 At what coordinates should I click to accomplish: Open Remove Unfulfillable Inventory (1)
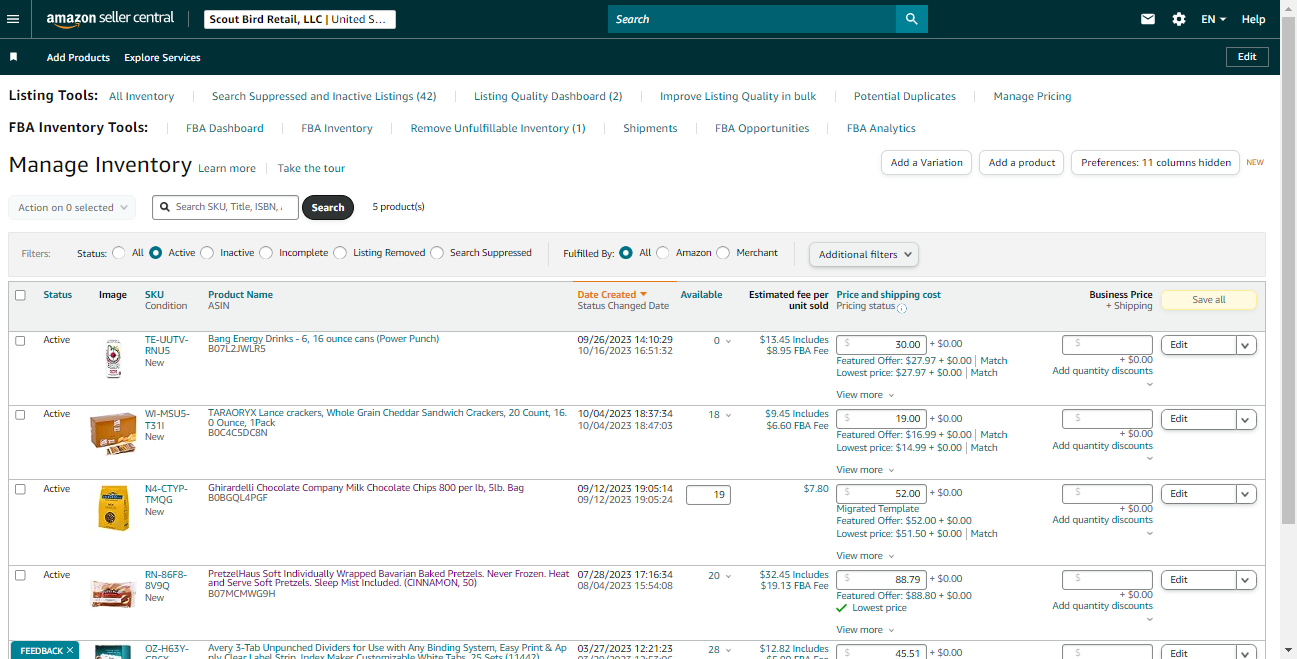(498, 128)
